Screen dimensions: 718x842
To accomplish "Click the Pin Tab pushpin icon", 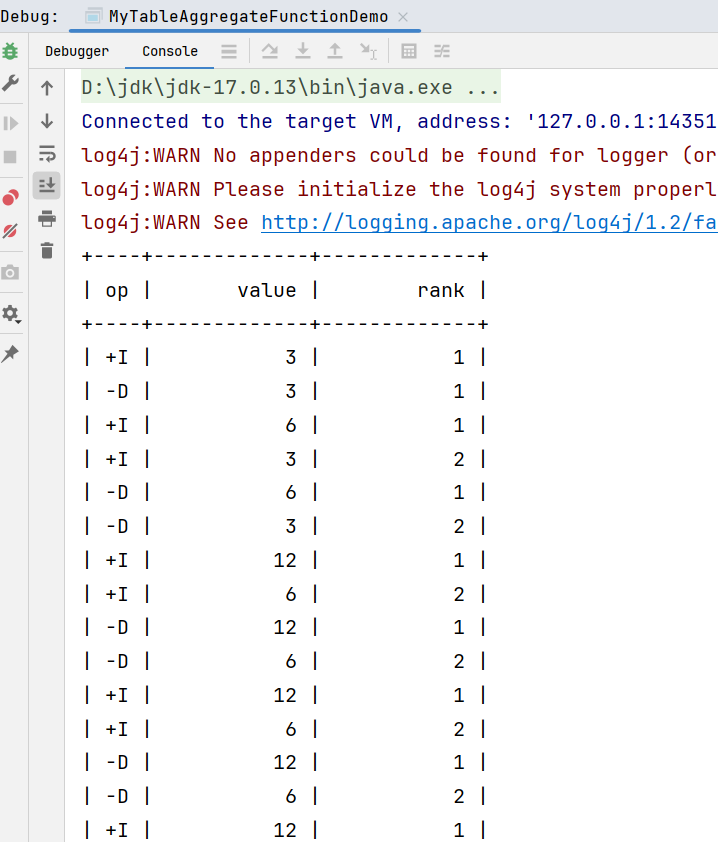I will 10,353.
